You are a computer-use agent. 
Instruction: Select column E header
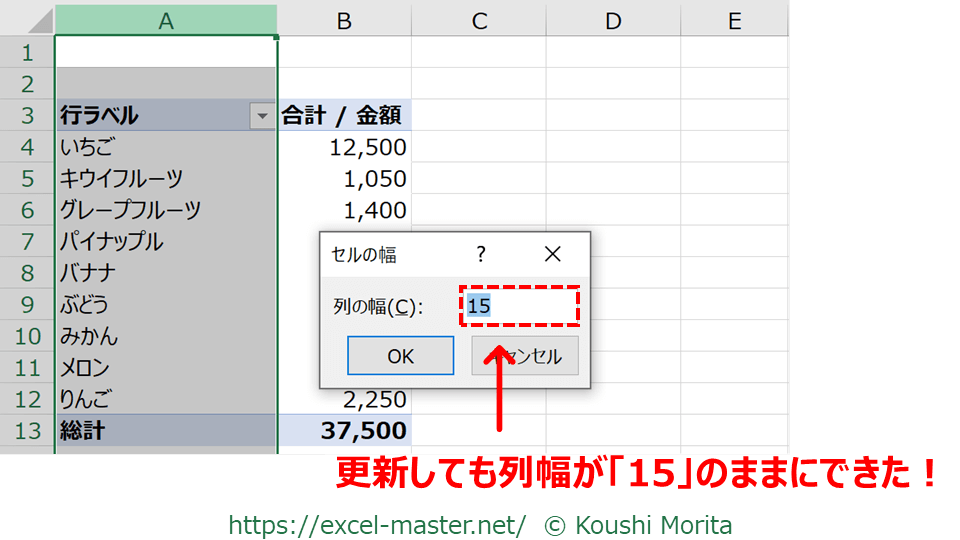click(x=734, y=20)
